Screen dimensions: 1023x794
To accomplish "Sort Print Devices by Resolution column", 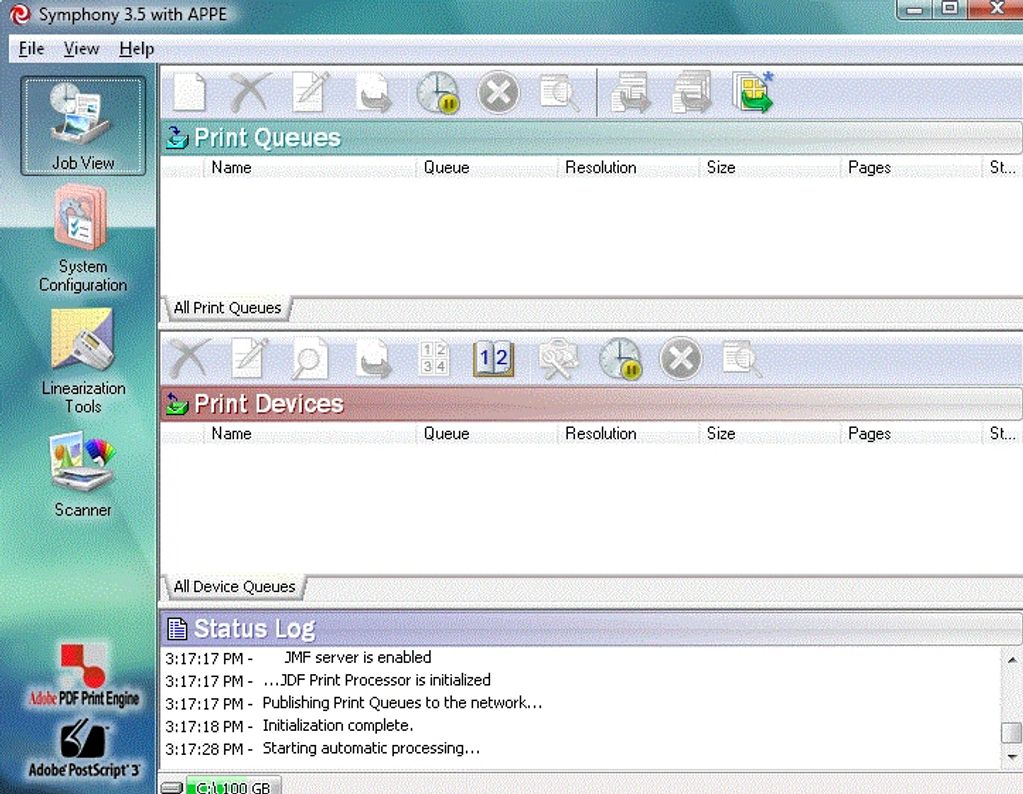I will pyautogui.click(x=600, y=434).
